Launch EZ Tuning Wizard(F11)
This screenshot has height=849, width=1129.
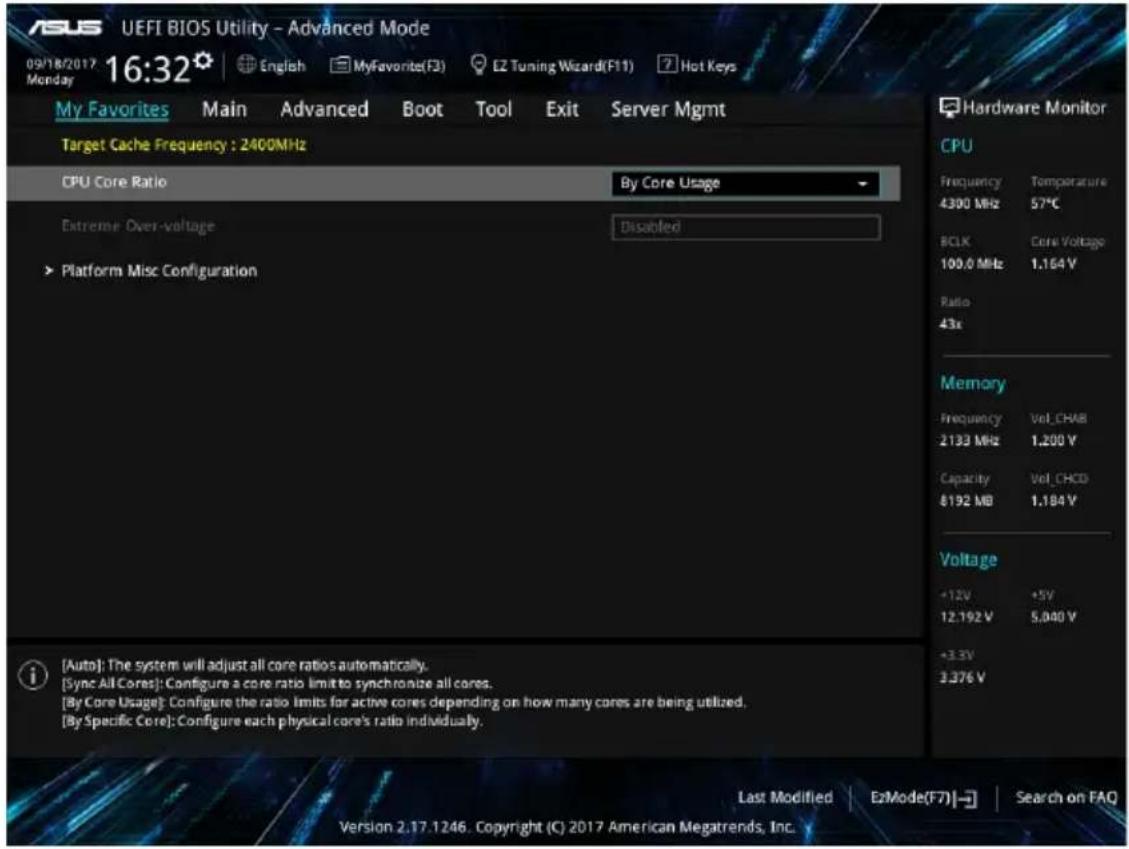pyautogui.click(x=563, y=66)
